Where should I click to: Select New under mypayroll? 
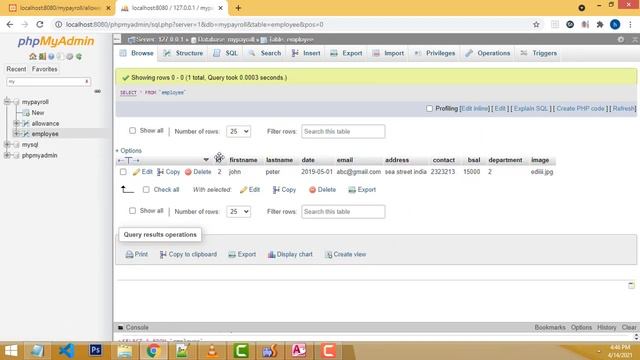38,113
